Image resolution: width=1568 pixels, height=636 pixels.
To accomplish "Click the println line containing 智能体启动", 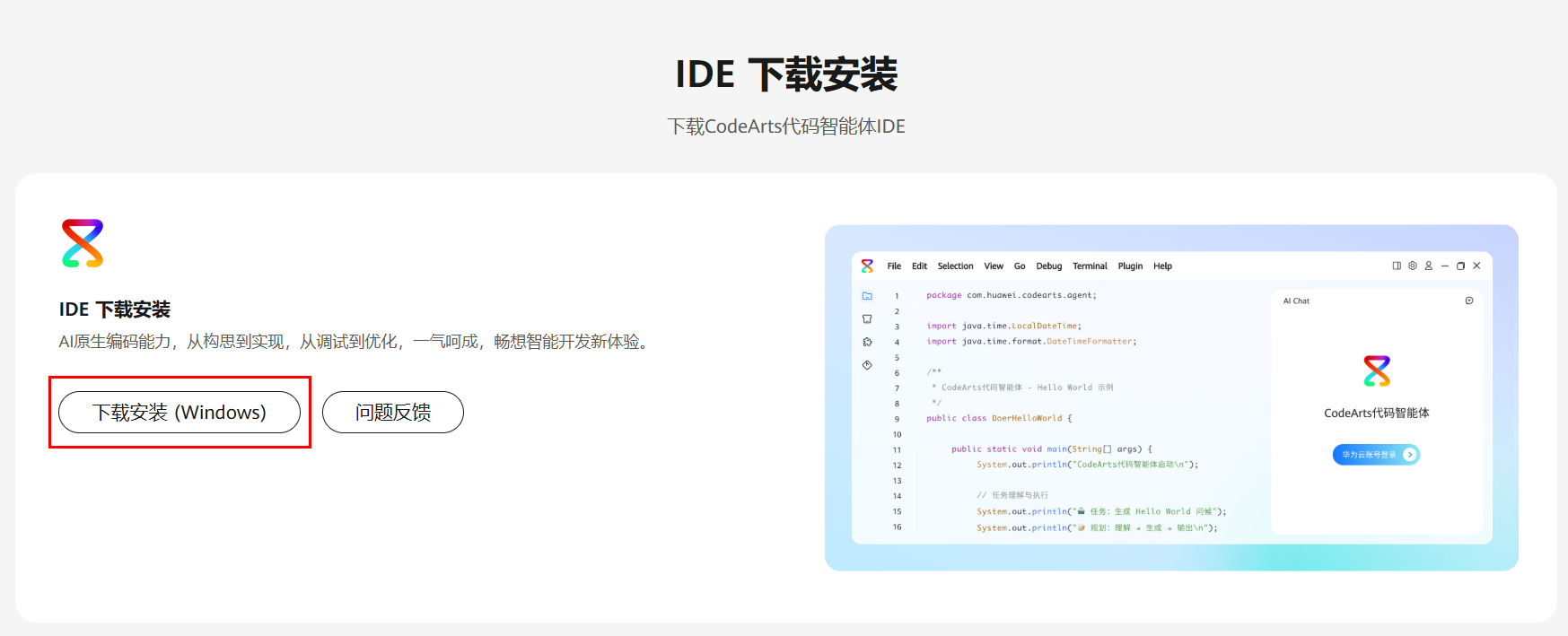I will (1088, 465).
